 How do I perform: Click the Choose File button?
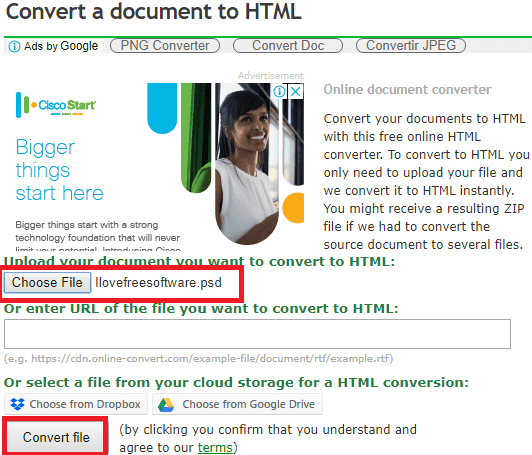[x=47, y=282]
